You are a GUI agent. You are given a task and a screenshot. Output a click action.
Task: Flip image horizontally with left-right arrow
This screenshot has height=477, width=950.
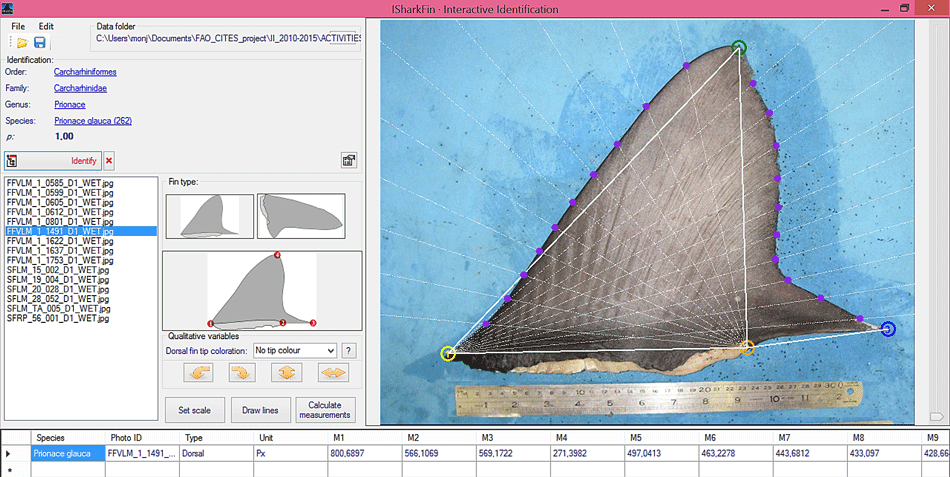coord(332,373)
